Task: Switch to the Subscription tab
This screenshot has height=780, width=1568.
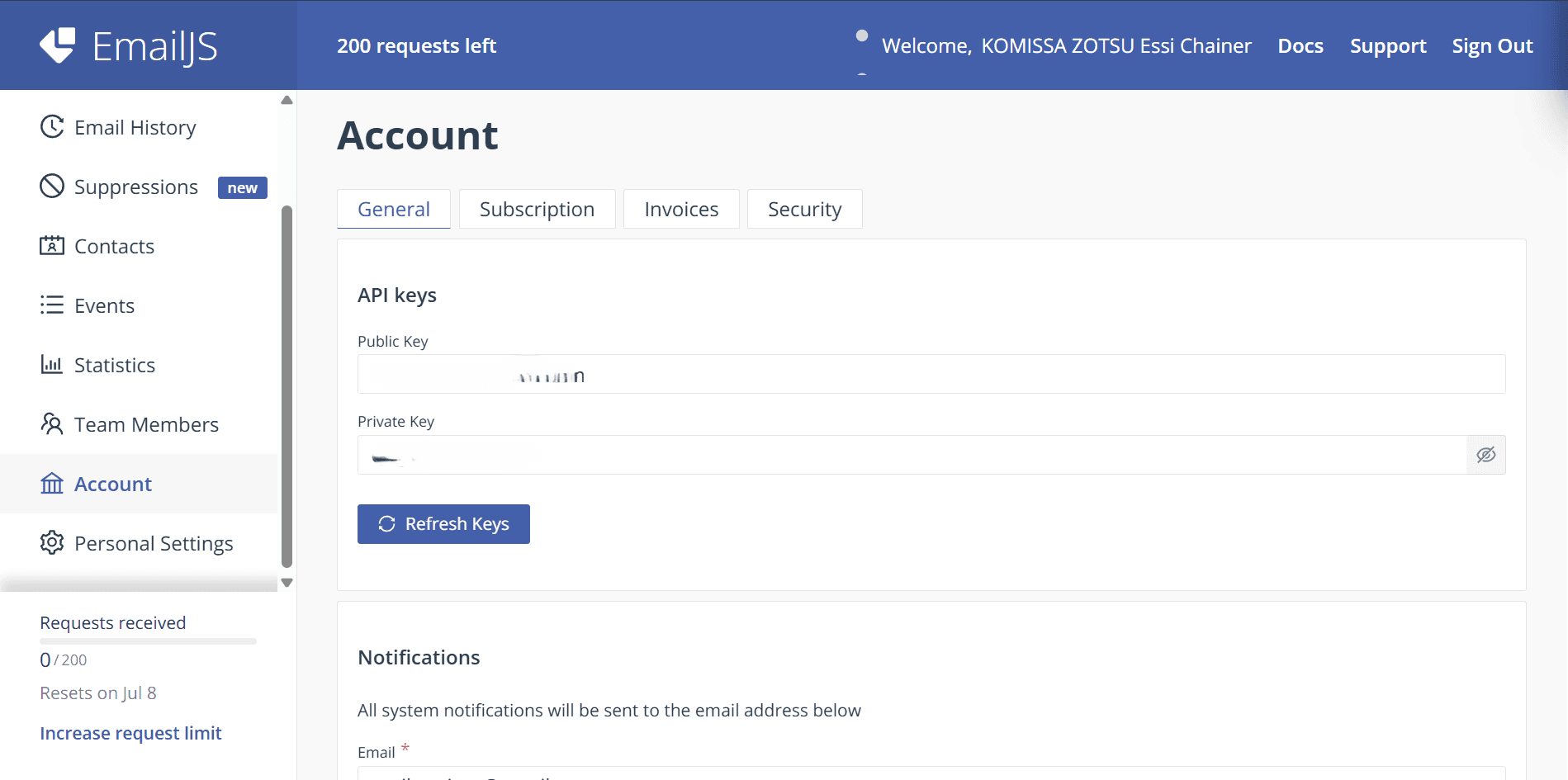Action: tap(537, 209)
